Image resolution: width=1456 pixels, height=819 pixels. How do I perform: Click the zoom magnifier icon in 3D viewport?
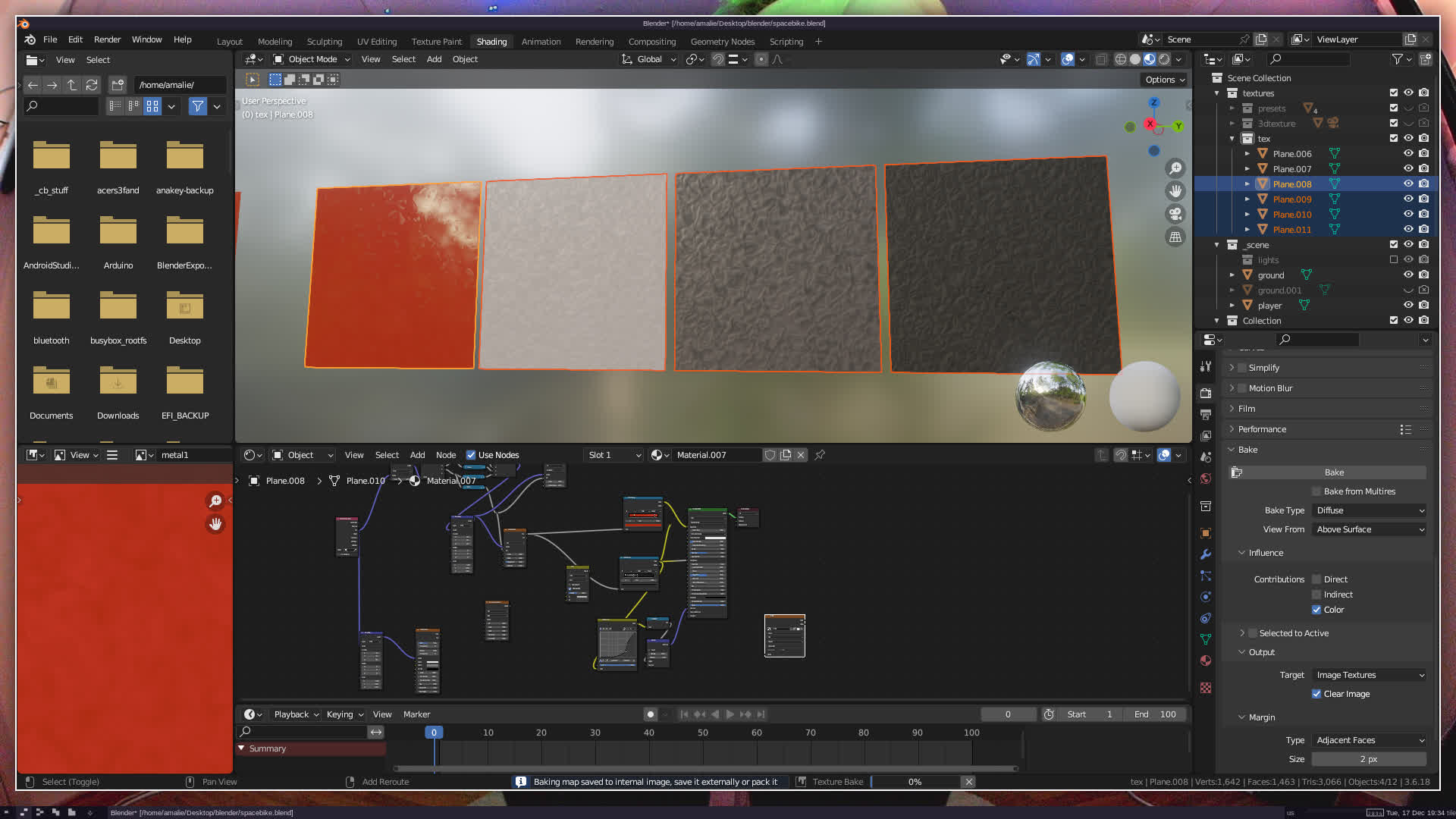[x=1175, y=168]
